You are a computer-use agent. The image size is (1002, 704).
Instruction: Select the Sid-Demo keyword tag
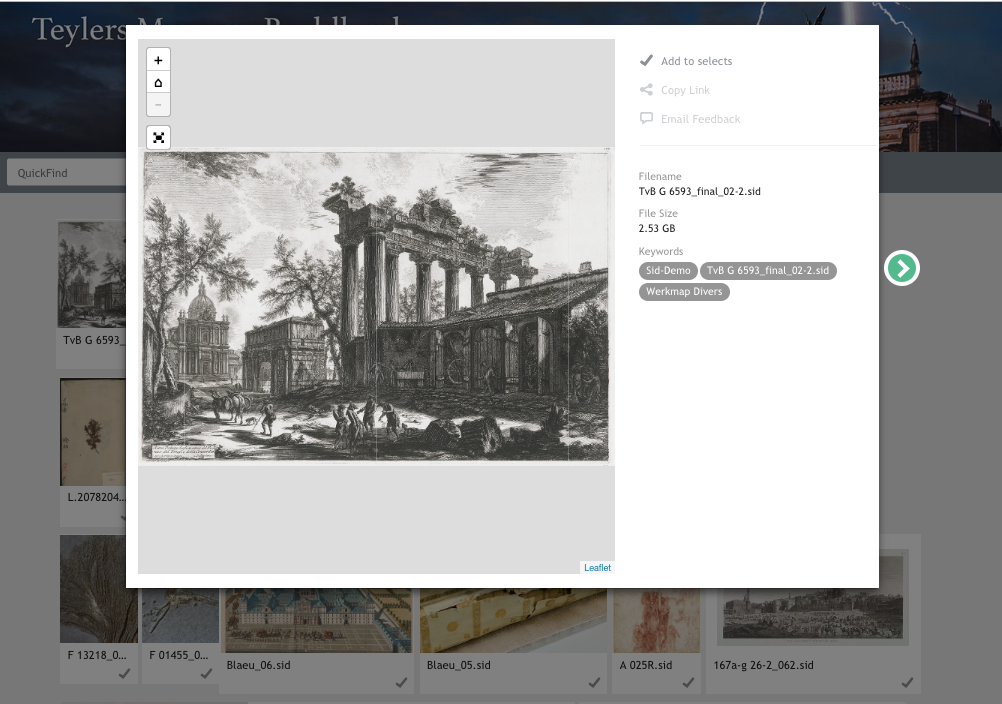pyautogui.click(x=668, y=271)
